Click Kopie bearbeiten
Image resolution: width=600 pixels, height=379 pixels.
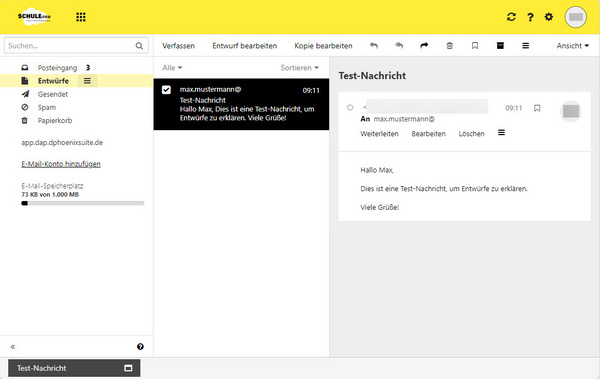(323, 46)
